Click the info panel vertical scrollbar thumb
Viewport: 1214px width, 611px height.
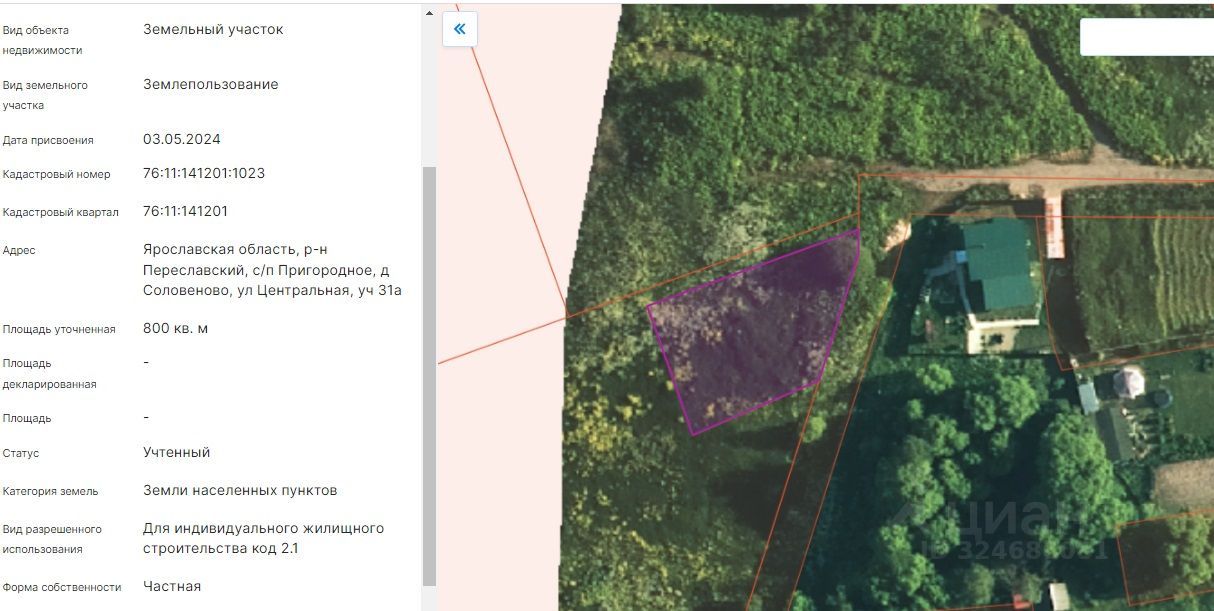tap(429, 375)
